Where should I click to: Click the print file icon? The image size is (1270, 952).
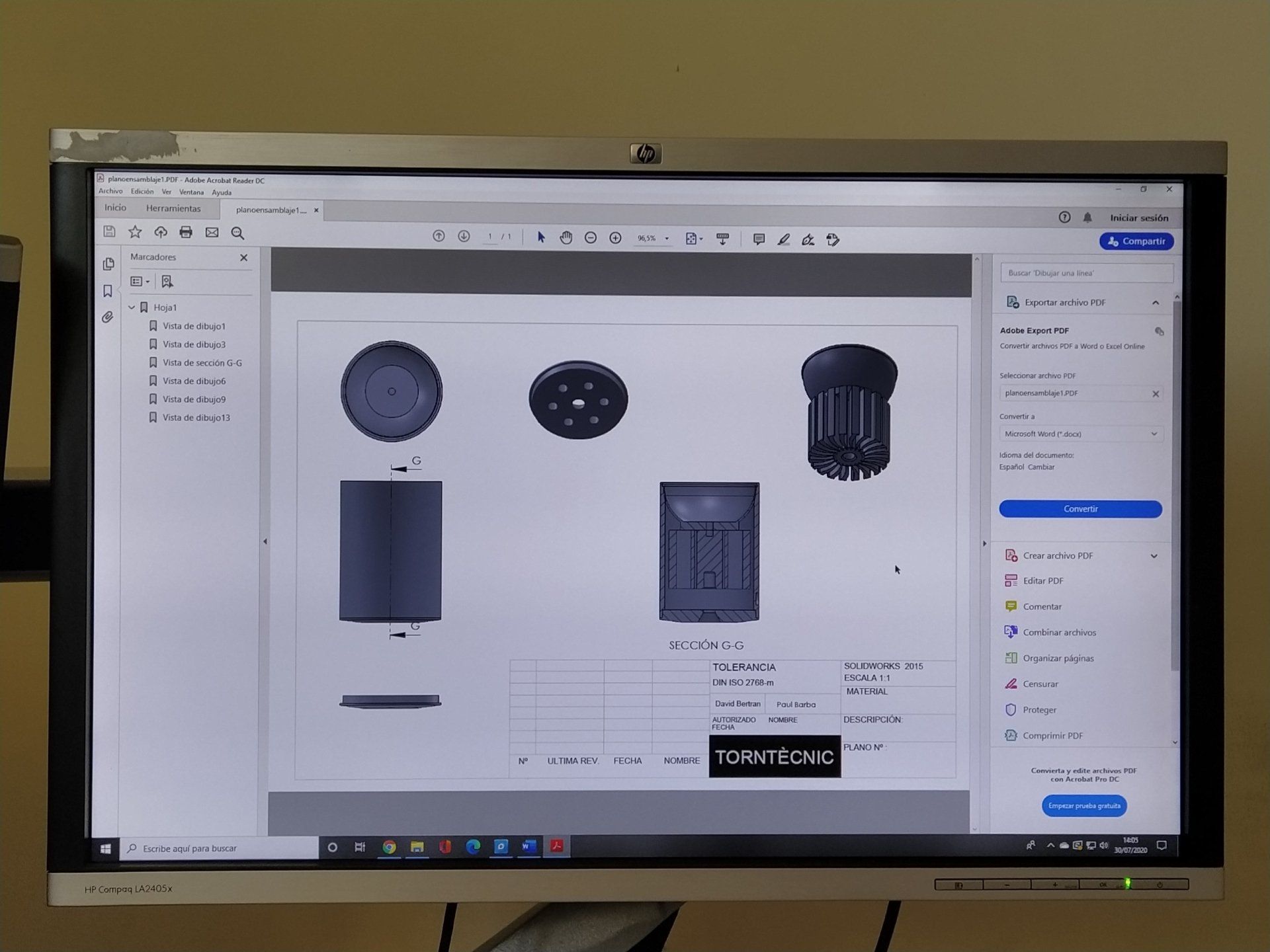186,232
